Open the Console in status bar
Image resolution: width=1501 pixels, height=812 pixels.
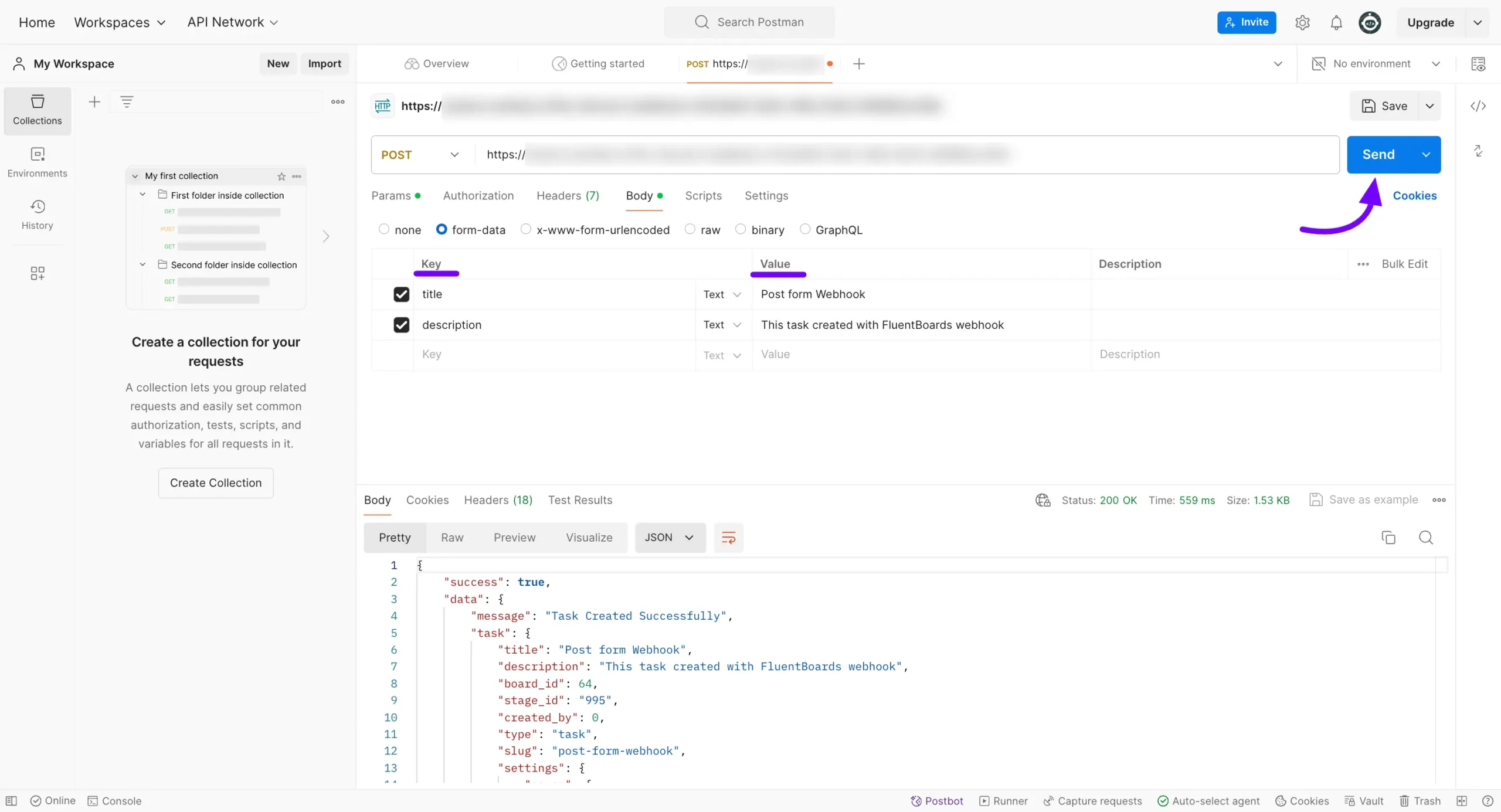coord(114,801)
